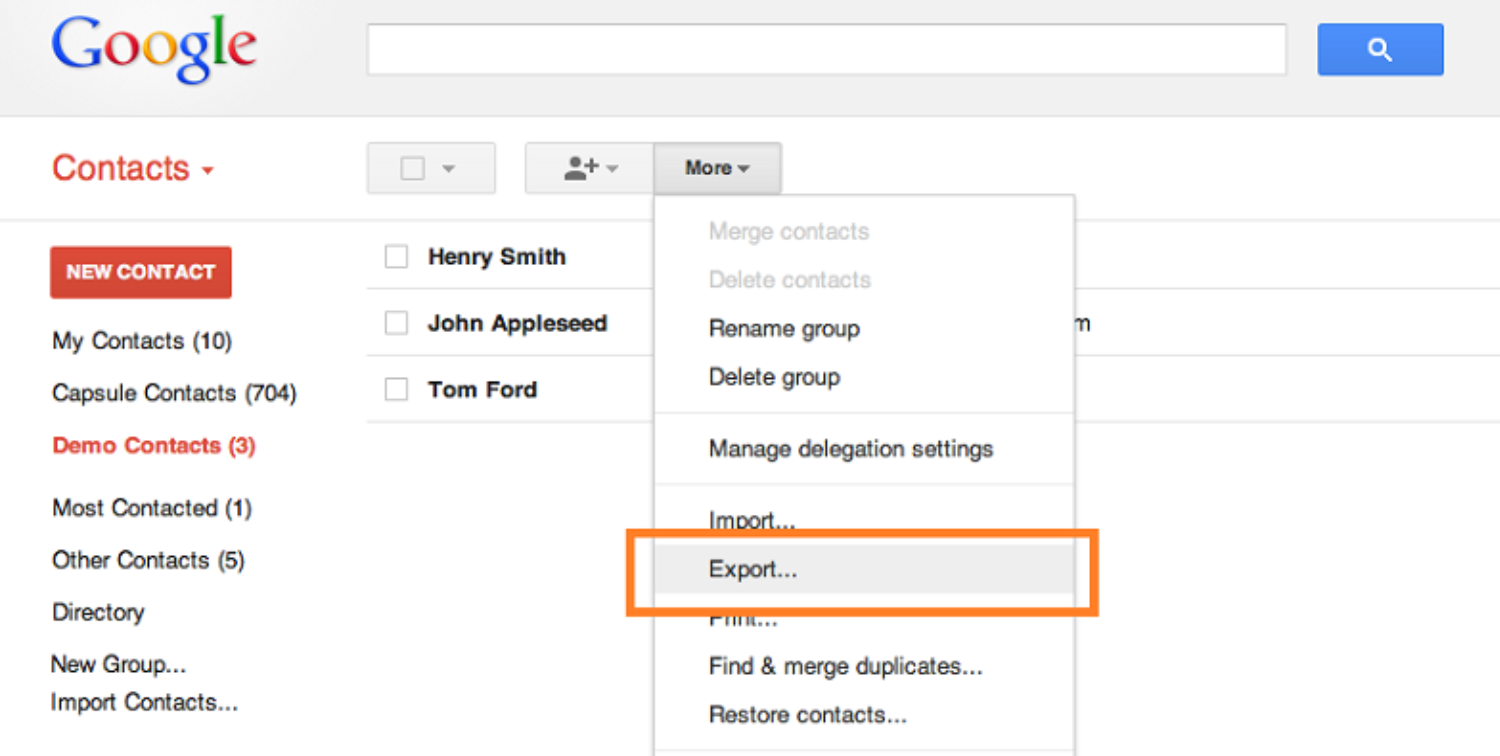Open My Contacts (10) group

[x=142, y=341]
